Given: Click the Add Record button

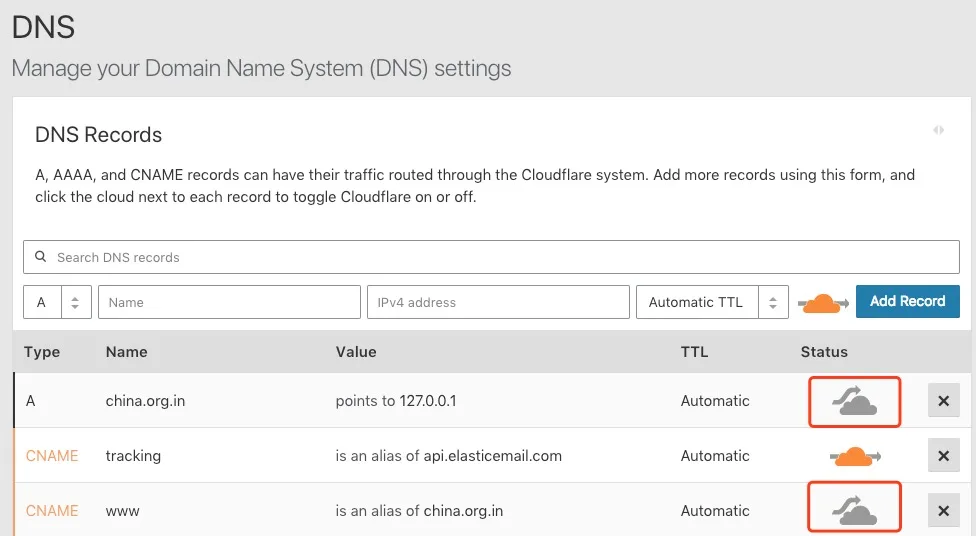Looking at the screenshot, I should pyautogui.click(x=908, y=301).
